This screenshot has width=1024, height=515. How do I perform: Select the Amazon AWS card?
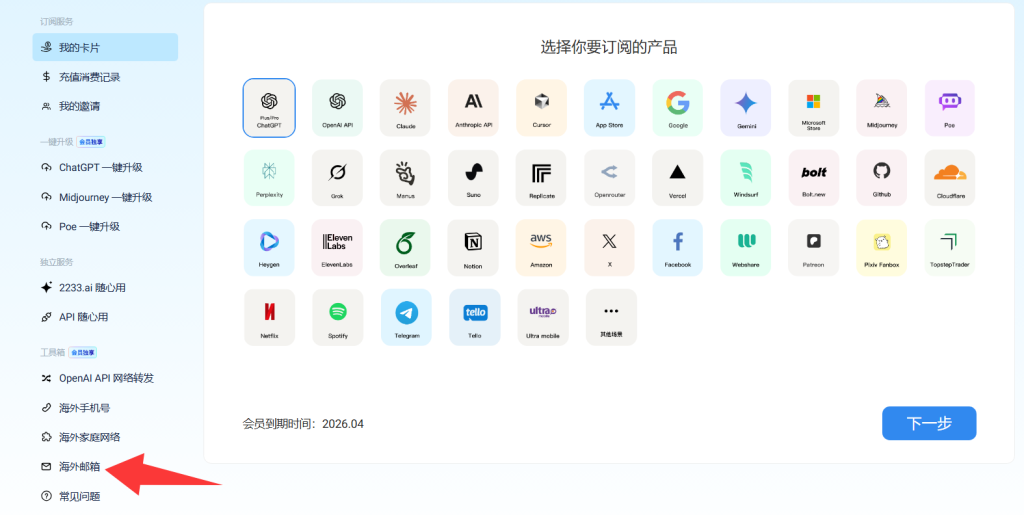[541, 247]
